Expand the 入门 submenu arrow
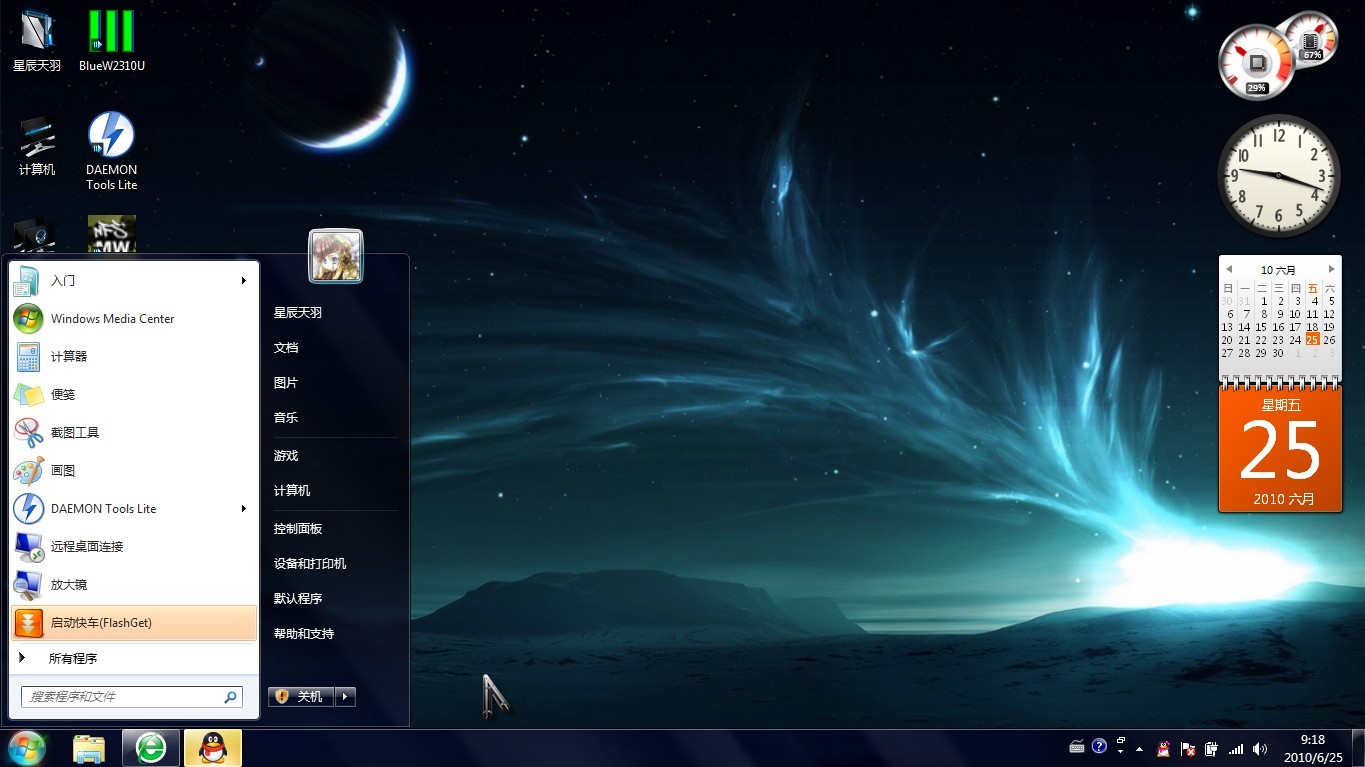The height and width of the screenshot is (767, 1365). 243,281
